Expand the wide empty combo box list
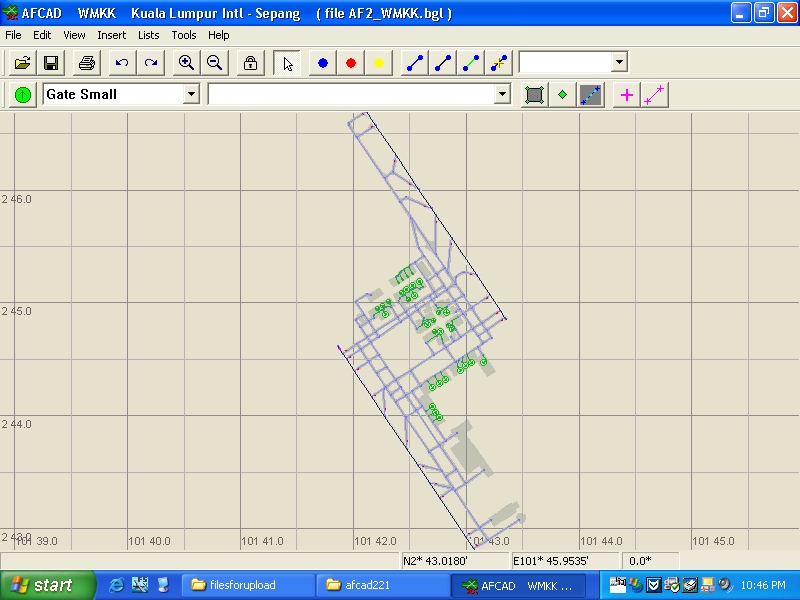The width and height of the screenshot is (800, 600). (x=503, y=94)
